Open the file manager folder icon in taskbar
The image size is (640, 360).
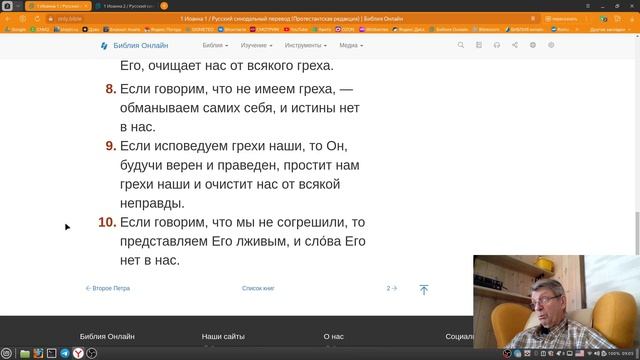25,353
